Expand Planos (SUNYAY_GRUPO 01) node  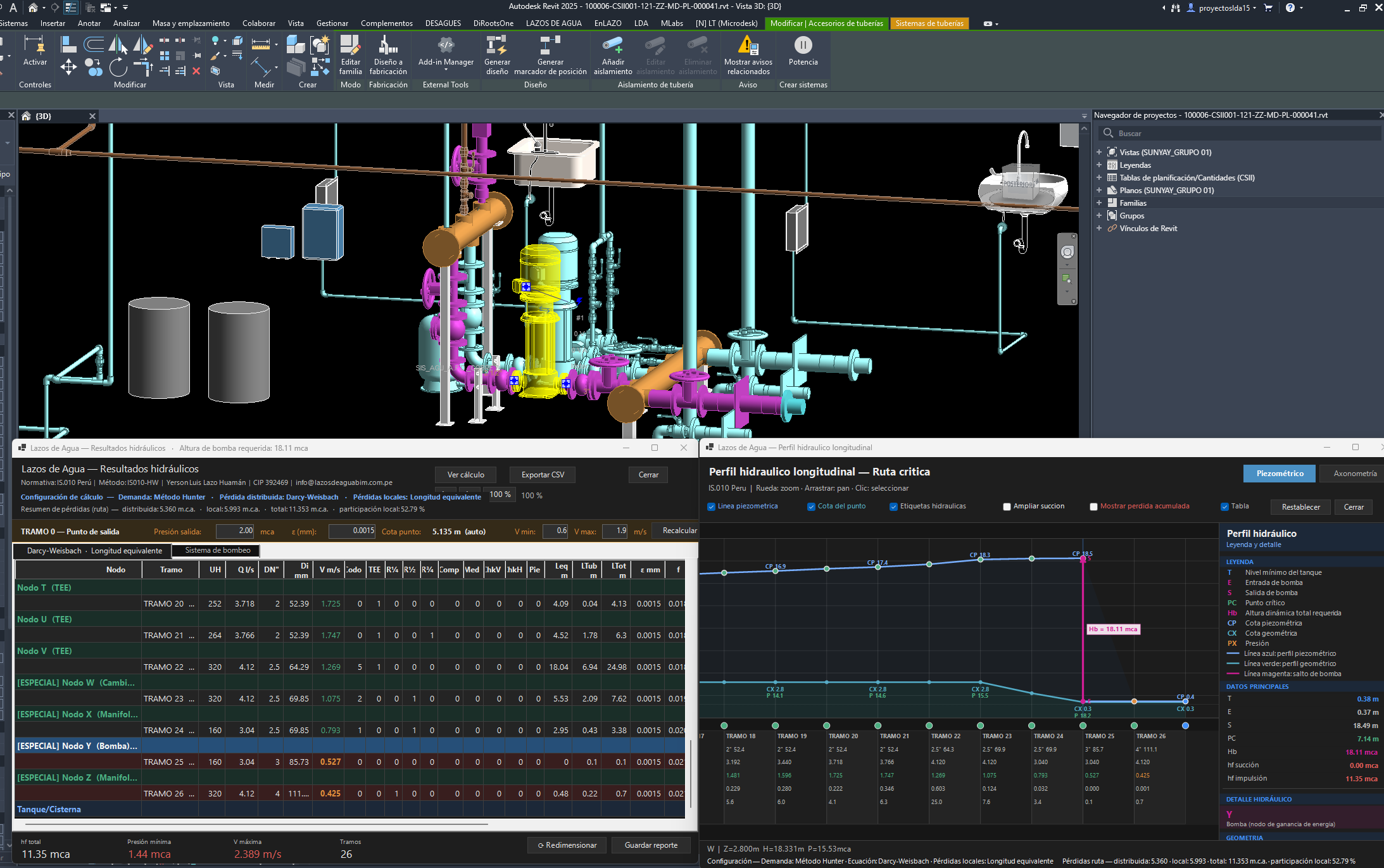(1099, 190)
